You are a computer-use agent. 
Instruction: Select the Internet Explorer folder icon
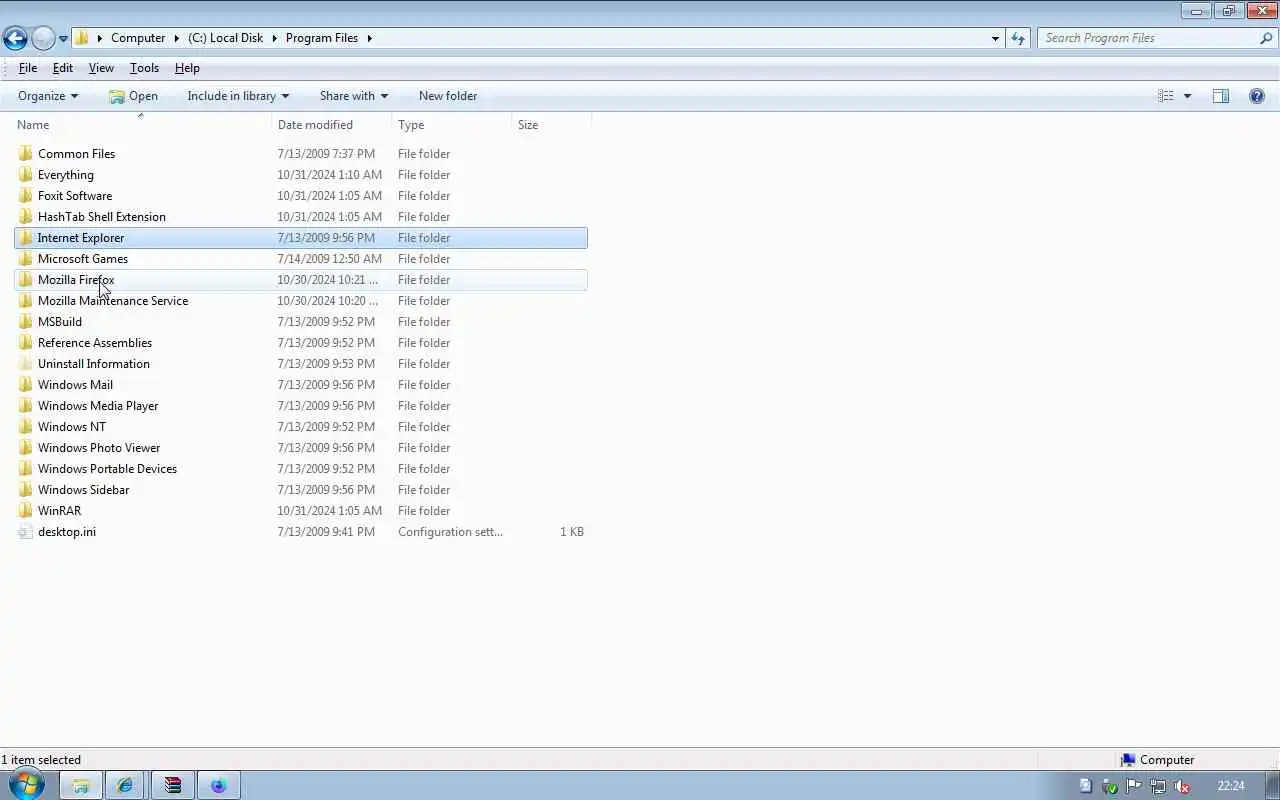(26, 238)
